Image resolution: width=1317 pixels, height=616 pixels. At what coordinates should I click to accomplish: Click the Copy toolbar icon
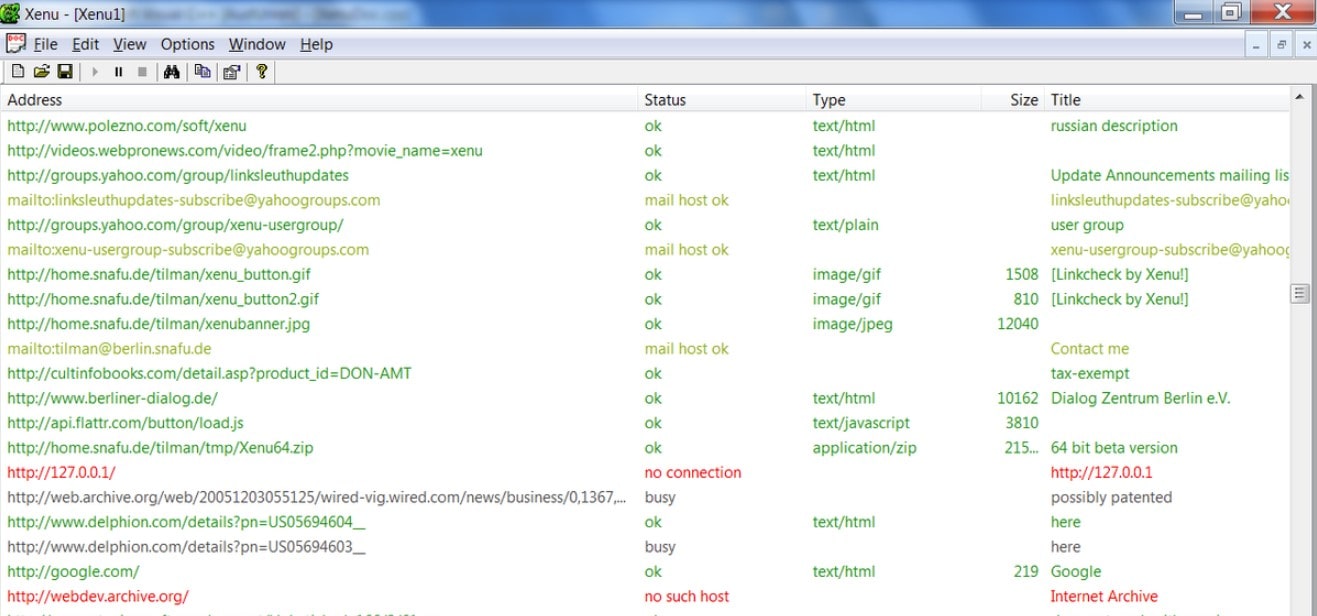[x=202, y=72]
